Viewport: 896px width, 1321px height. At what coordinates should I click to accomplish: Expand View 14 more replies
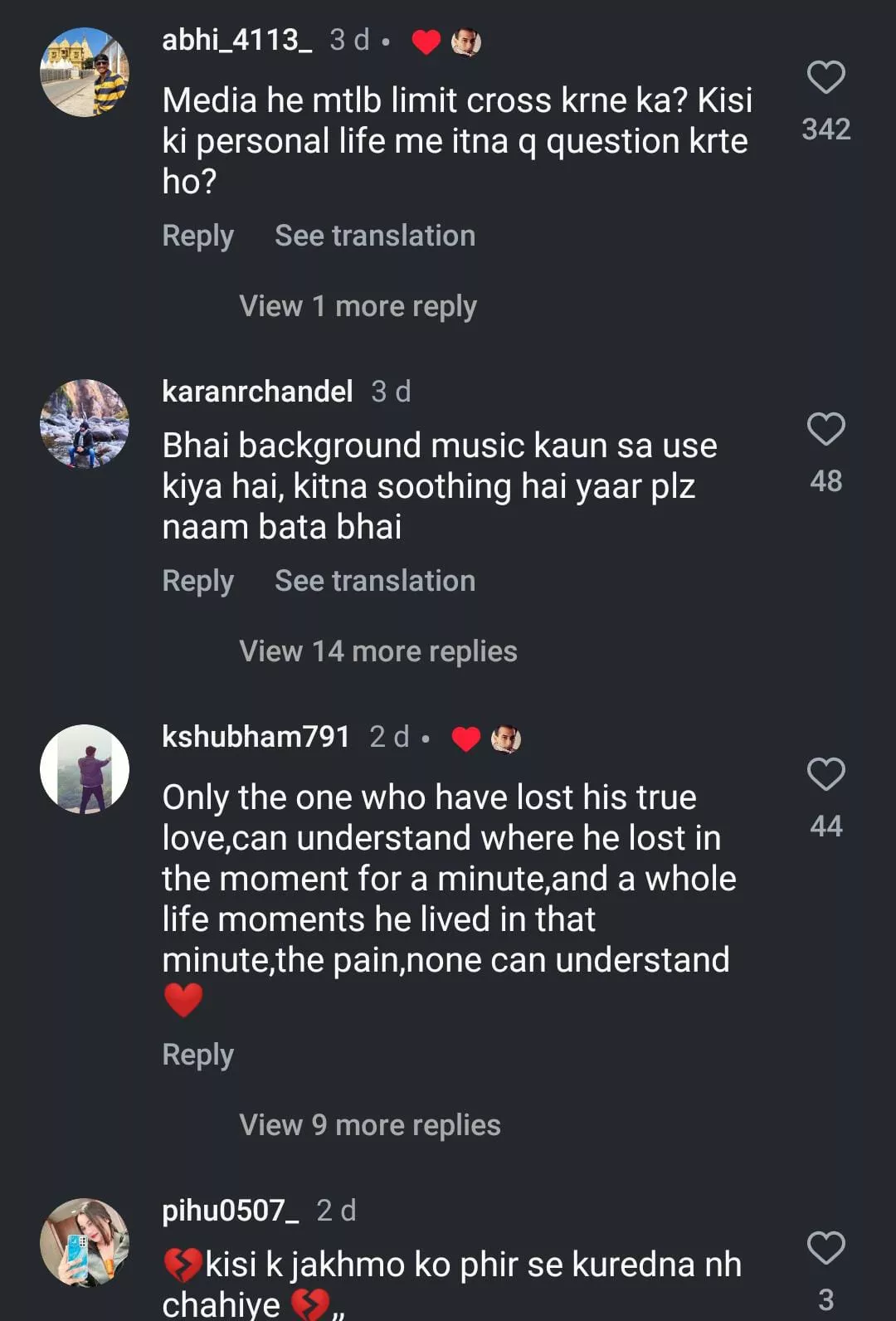(377, 651)
